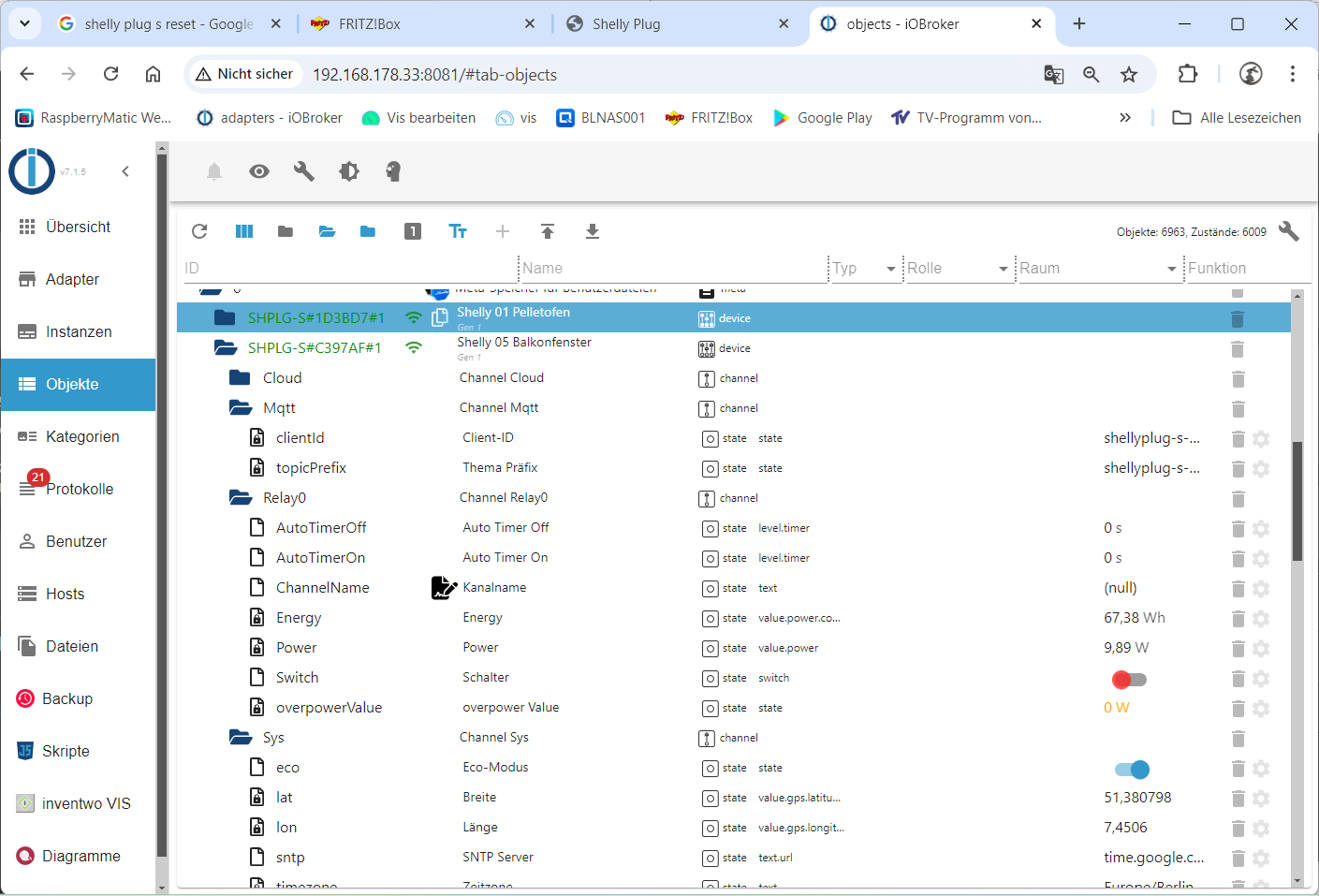Open the adapters - ioBroker bookmark
The height and width of the screenshot is (896, 1319).
[x=269, y=118]
